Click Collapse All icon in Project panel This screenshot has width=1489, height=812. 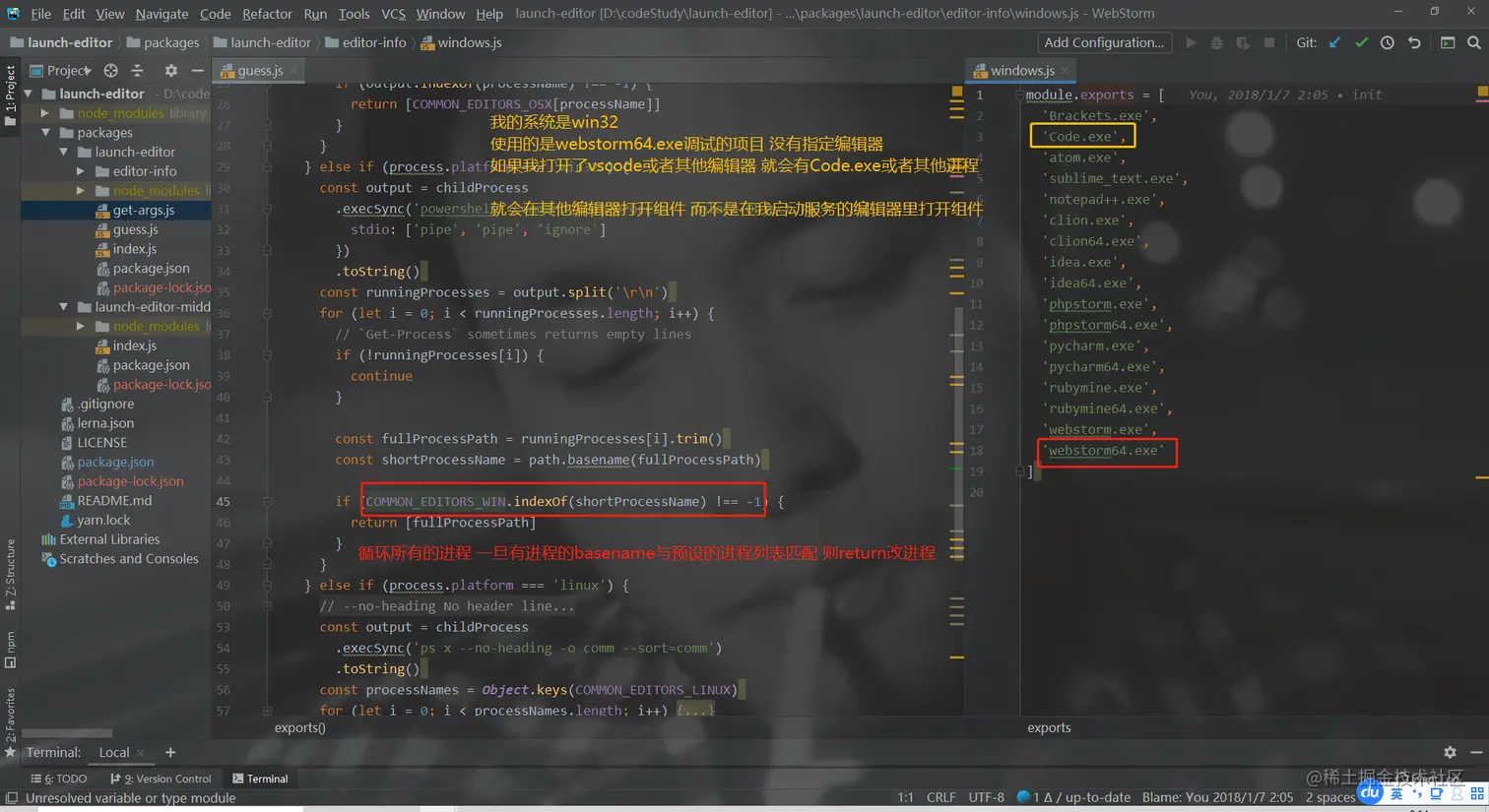137,70
